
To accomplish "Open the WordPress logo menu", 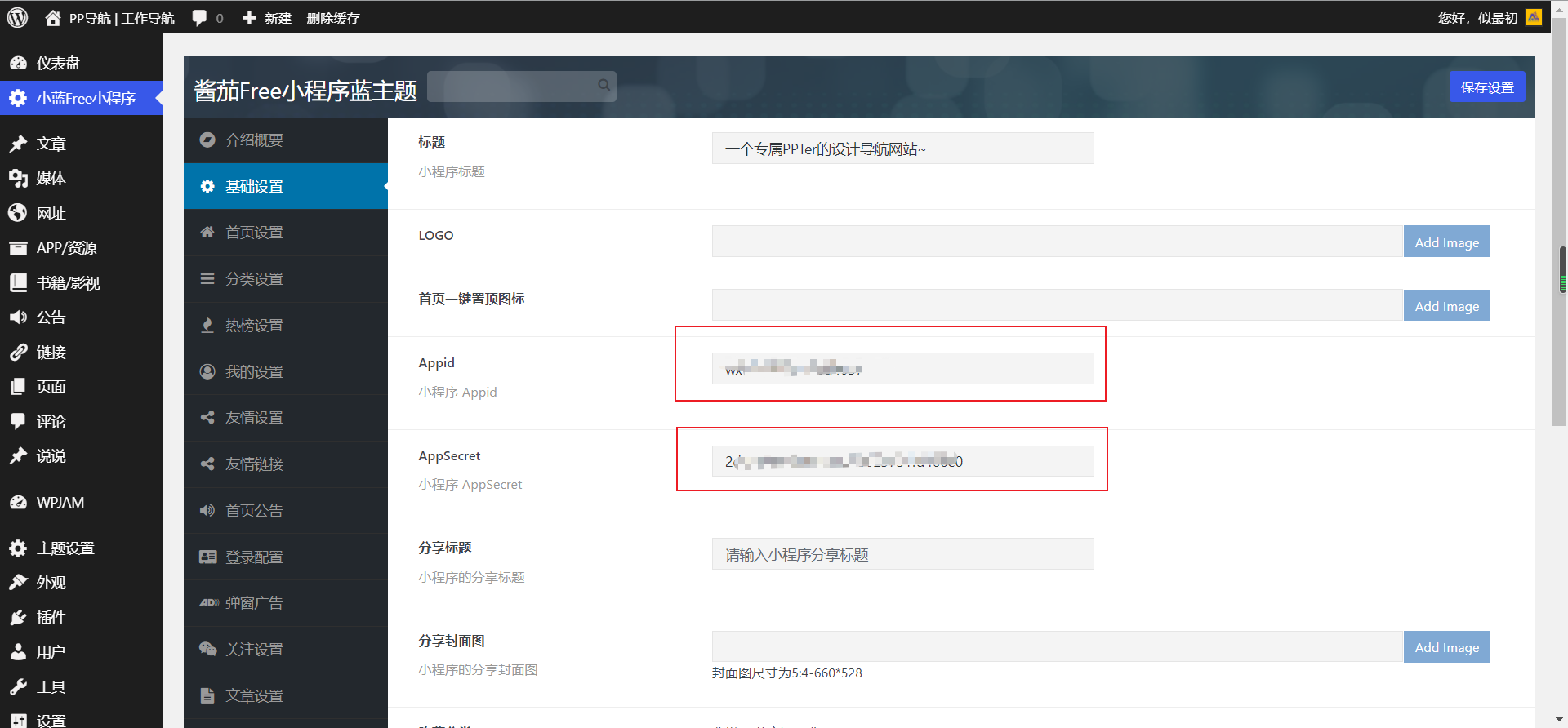I will pos(17,17).
